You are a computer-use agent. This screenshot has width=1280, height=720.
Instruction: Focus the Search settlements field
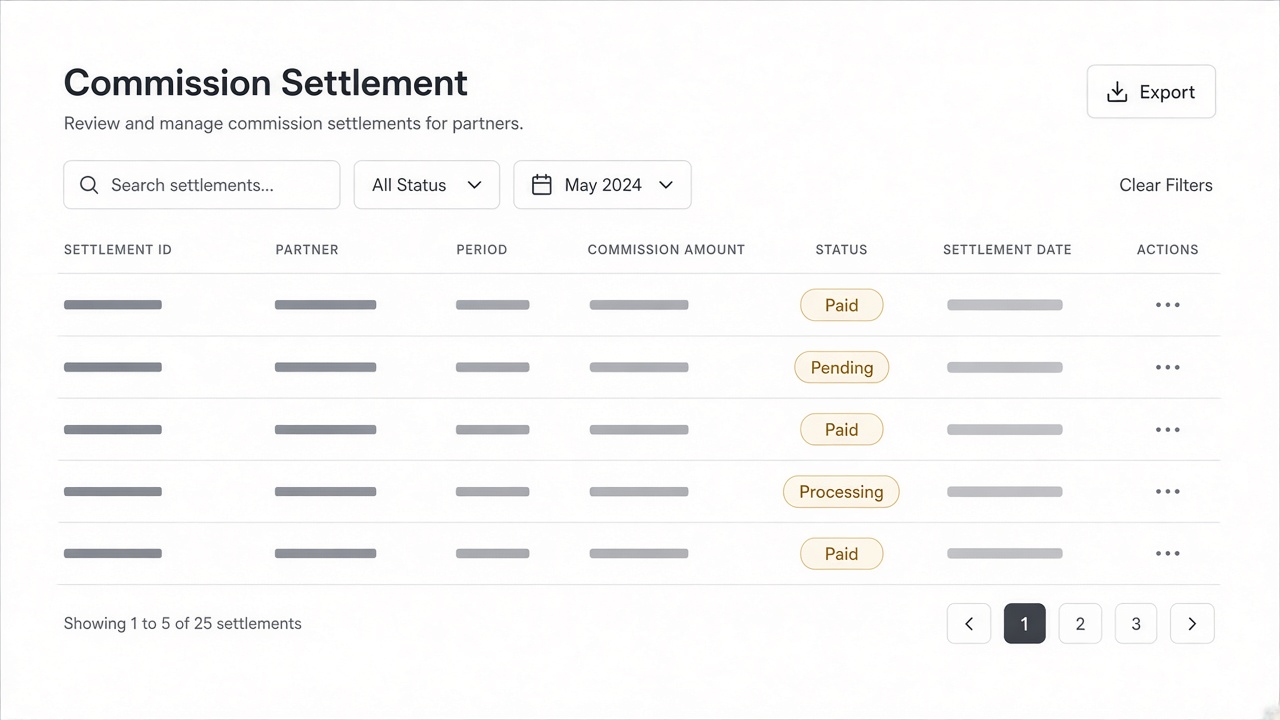202,185
